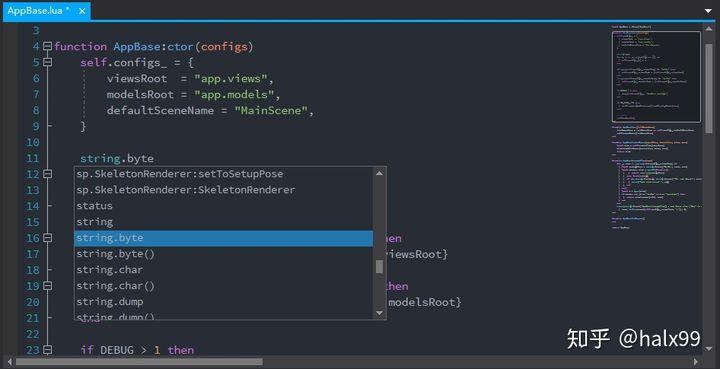Collapse the if DEBUG block on line 23
Image resolution: width=720 pixels, height=369 pixels.
point(47,350)
